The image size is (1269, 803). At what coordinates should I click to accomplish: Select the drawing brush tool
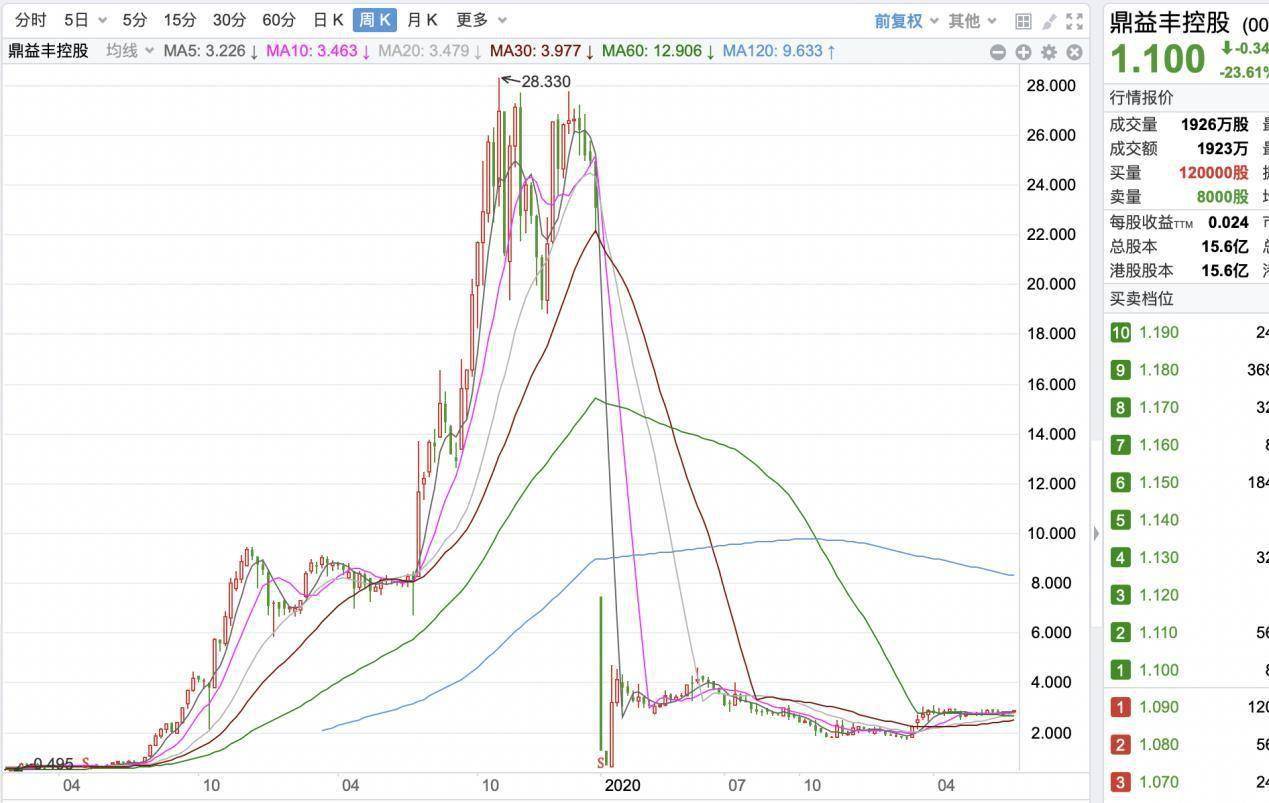[x=1049, y=20]
